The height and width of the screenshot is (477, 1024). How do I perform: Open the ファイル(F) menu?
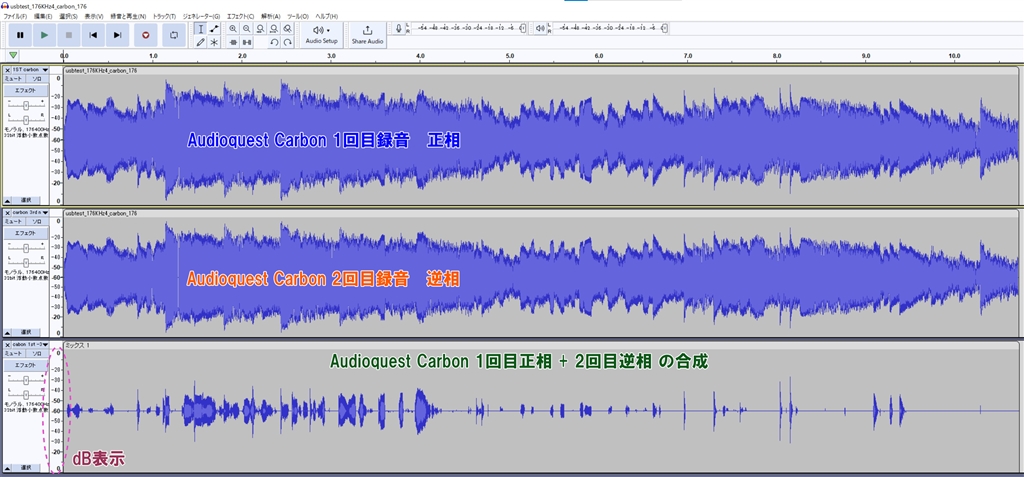[x=16, y=17]
